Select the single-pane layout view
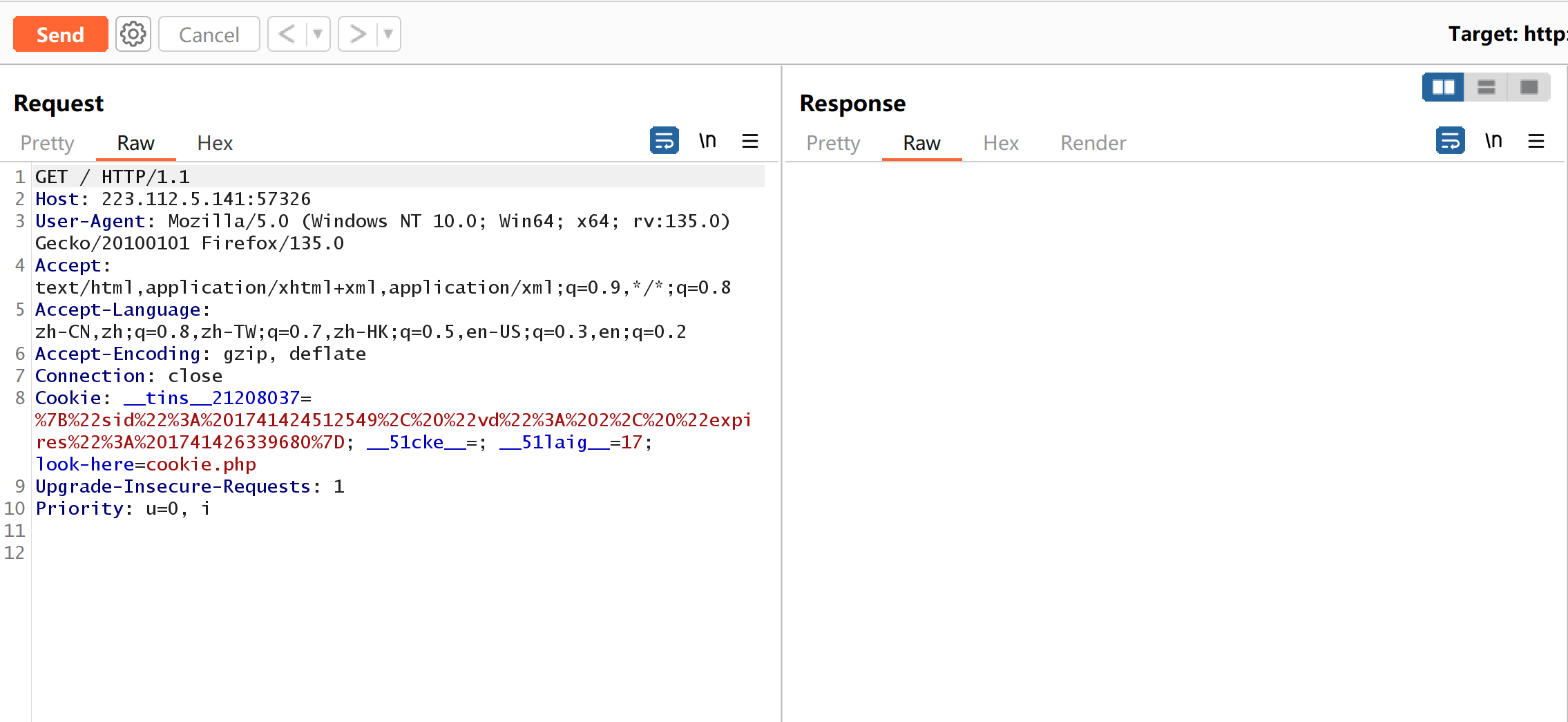Screen dimensions: 1568x722 click(1529, 87)
